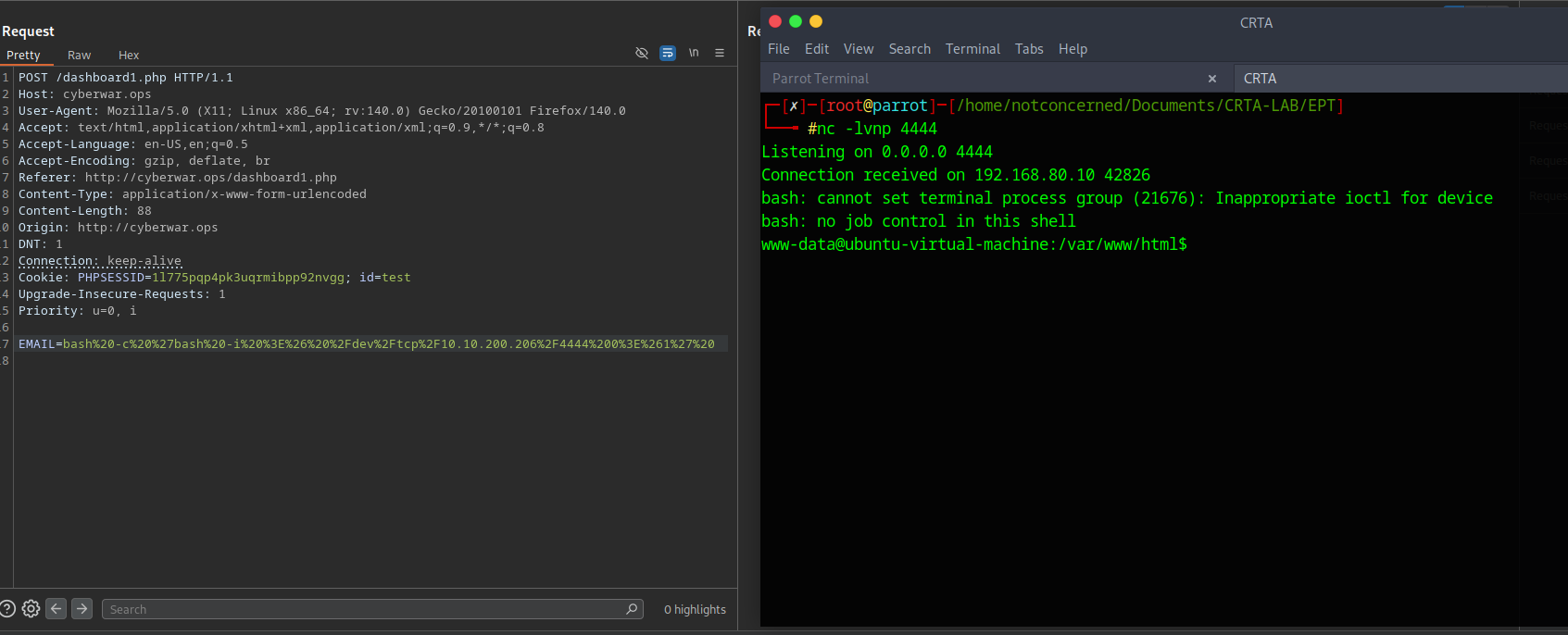Image resolution: width=1568 pixels, height=635 pixels.
Task: Click the Host: cyberwar.ops header
Action: (84, 94)
